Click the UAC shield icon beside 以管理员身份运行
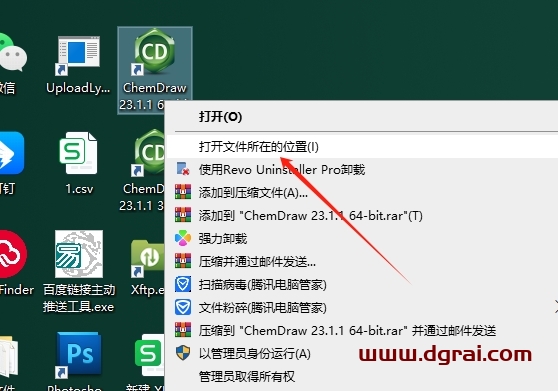The width and height of the screenshot is (558, 391). pos(183,353)
